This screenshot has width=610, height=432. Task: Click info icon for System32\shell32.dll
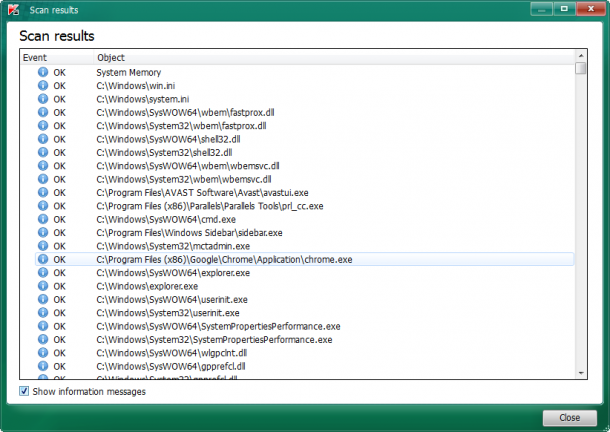pyautogui.click(x=43, y=152)
